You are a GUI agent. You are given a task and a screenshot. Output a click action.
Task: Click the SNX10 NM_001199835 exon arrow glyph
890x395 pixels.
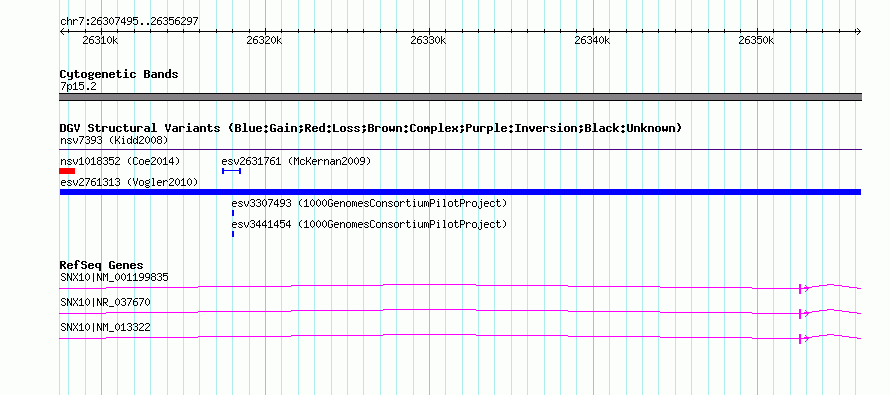point(803,288)
